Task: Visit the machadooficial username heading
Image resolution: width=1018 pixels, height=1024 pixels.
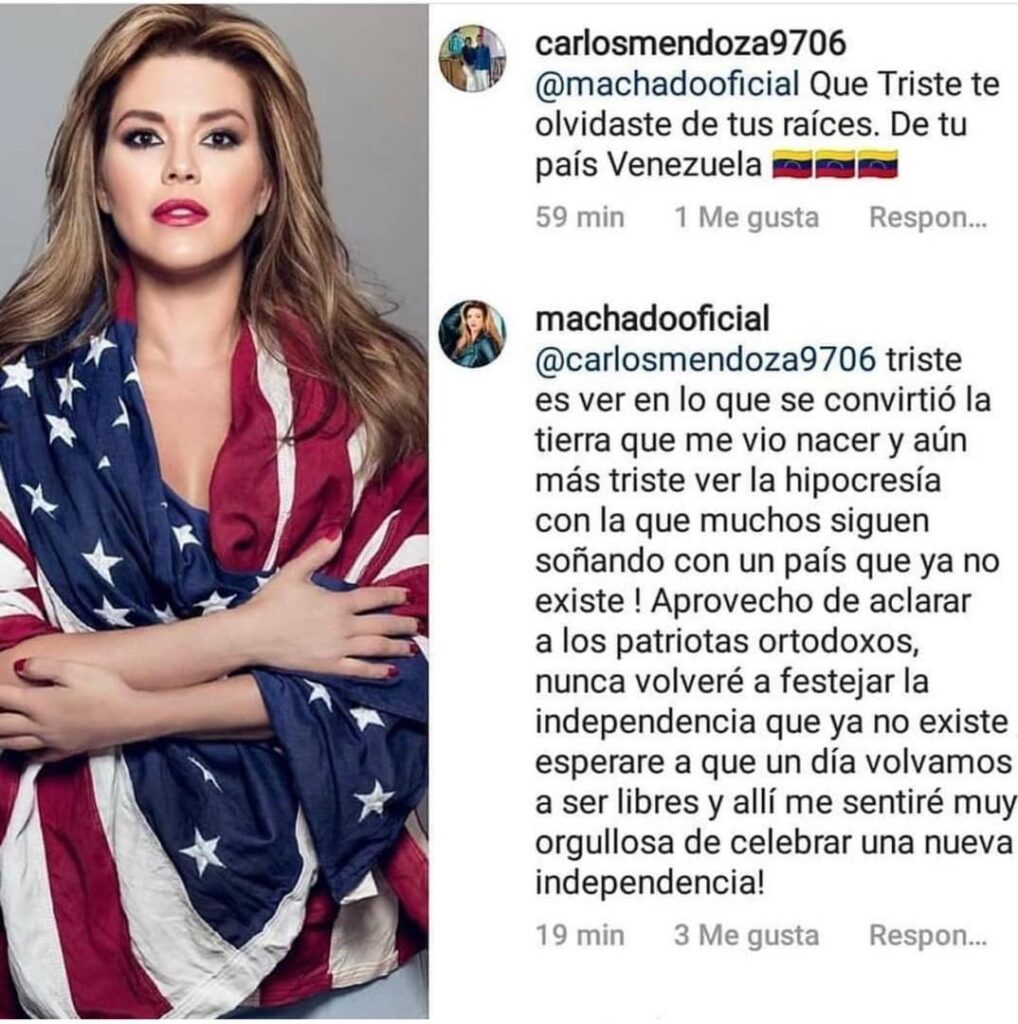Action: pos(652,319)
